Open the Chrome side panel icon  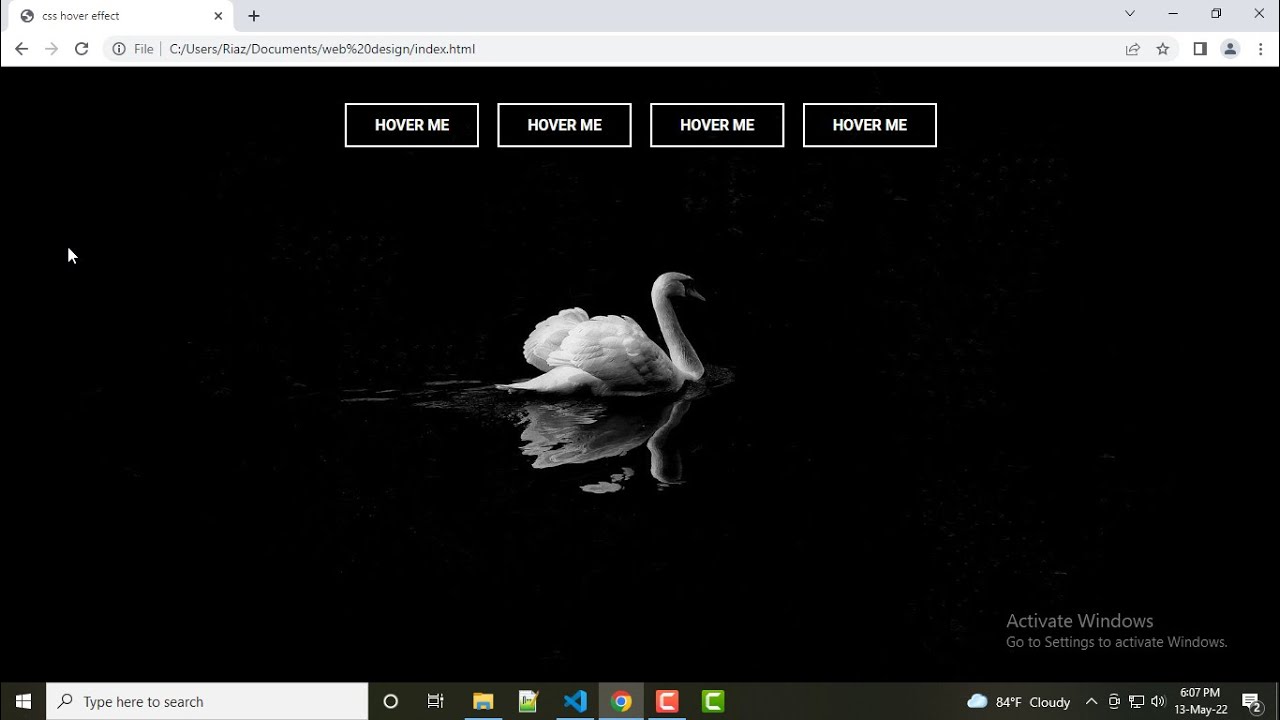click(x=1200, y=49)
